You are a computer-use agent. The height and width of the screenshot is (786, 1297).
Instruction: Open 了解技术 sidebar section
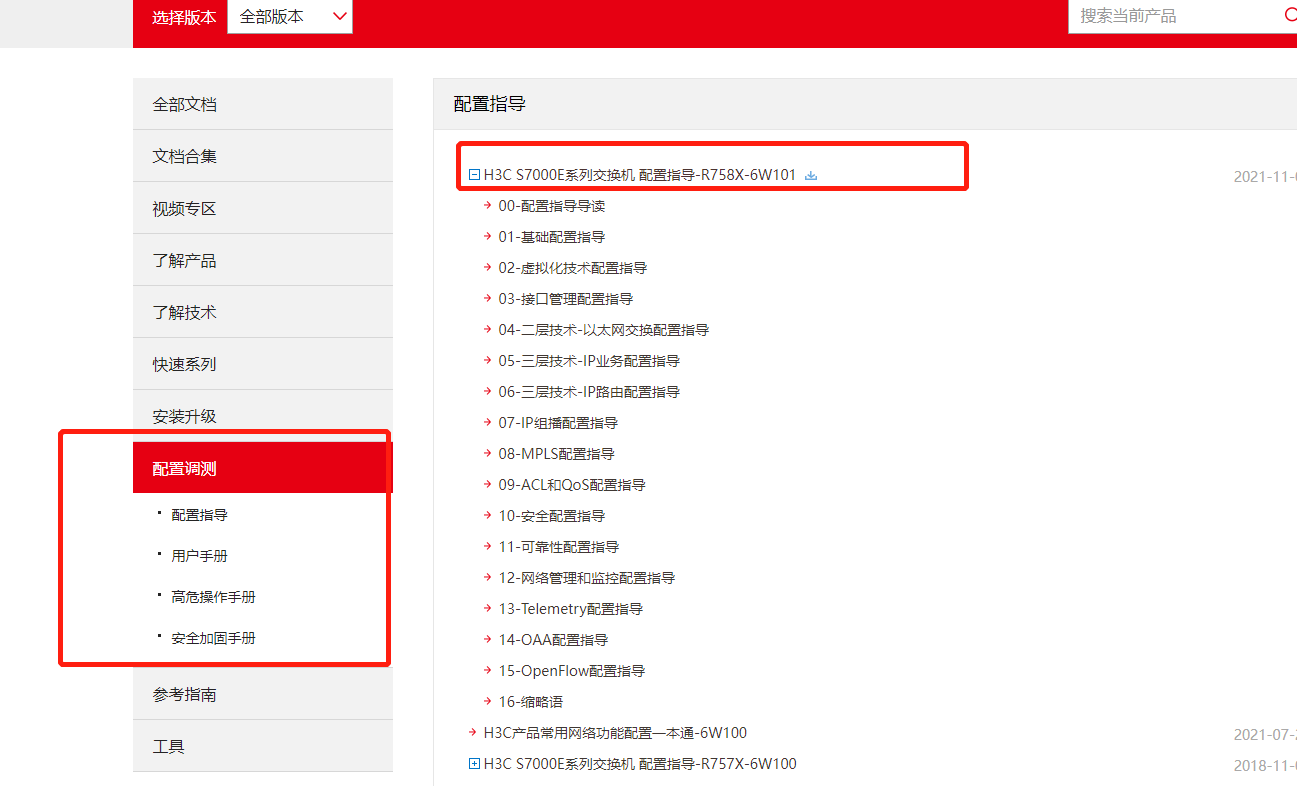click(x=263, y=312)
